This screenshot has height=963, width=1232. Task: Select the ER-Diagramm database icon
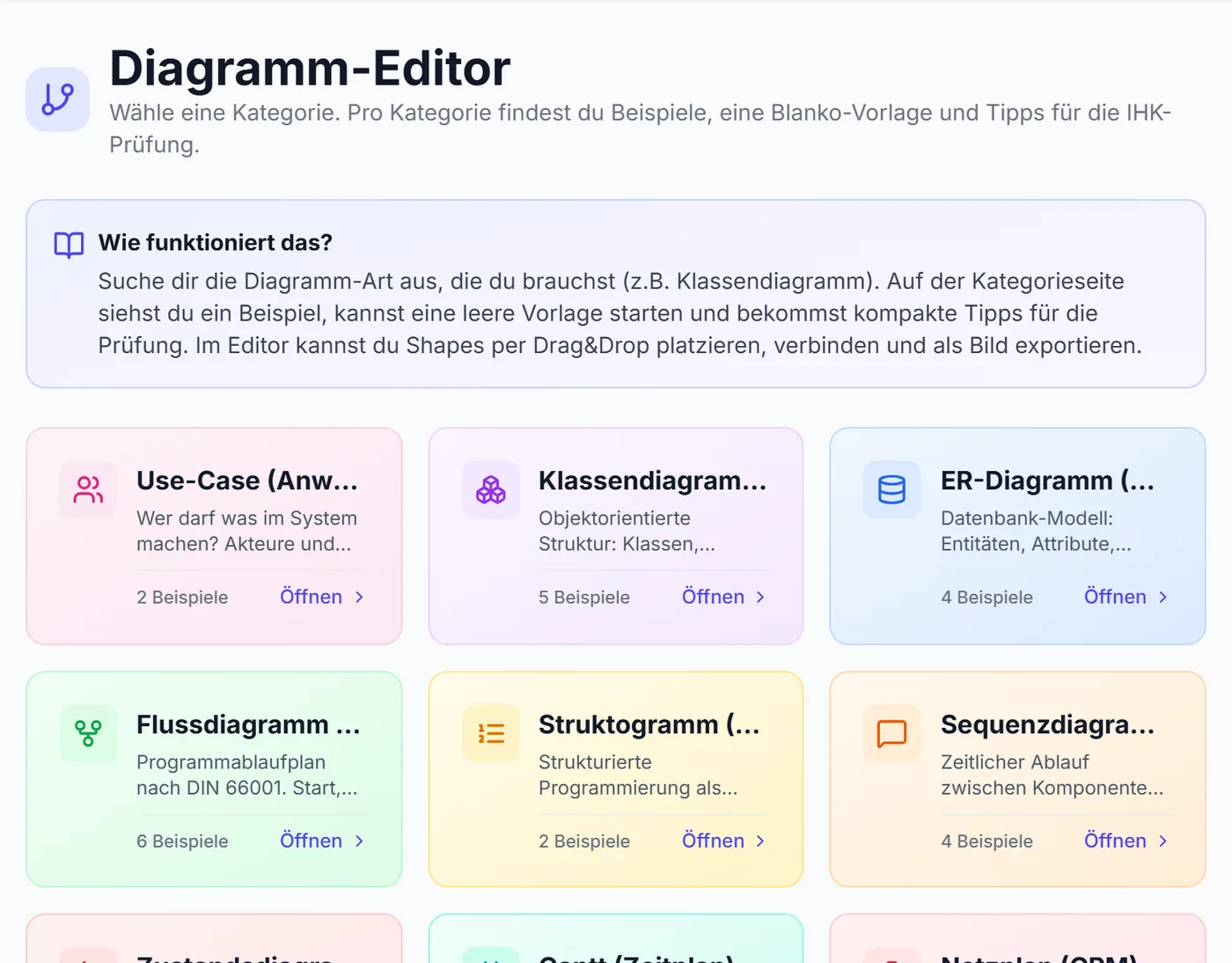click(892, 489)
